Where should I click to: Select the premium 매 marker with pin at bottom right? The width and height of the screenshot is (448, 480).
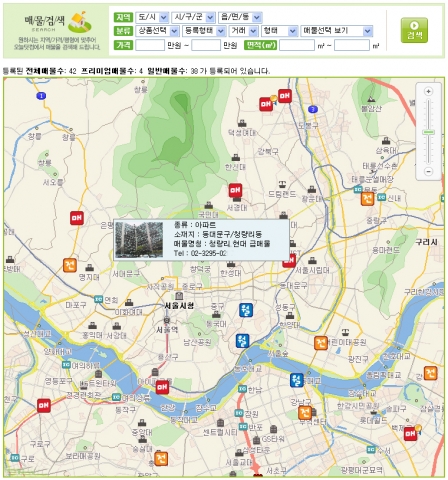point(411,433)
